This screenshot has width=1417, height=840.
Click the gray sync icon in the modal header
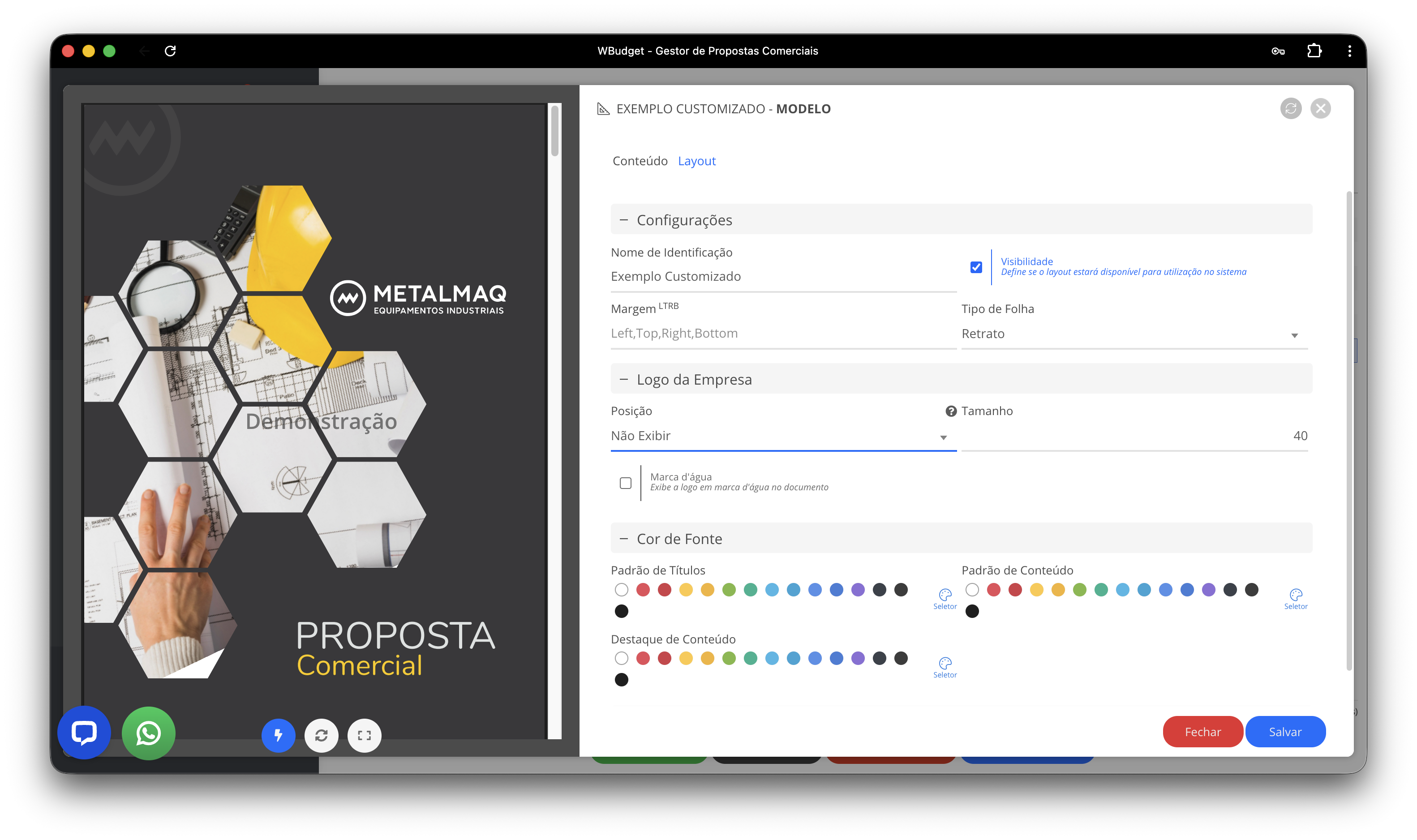tap(1290, 108)
